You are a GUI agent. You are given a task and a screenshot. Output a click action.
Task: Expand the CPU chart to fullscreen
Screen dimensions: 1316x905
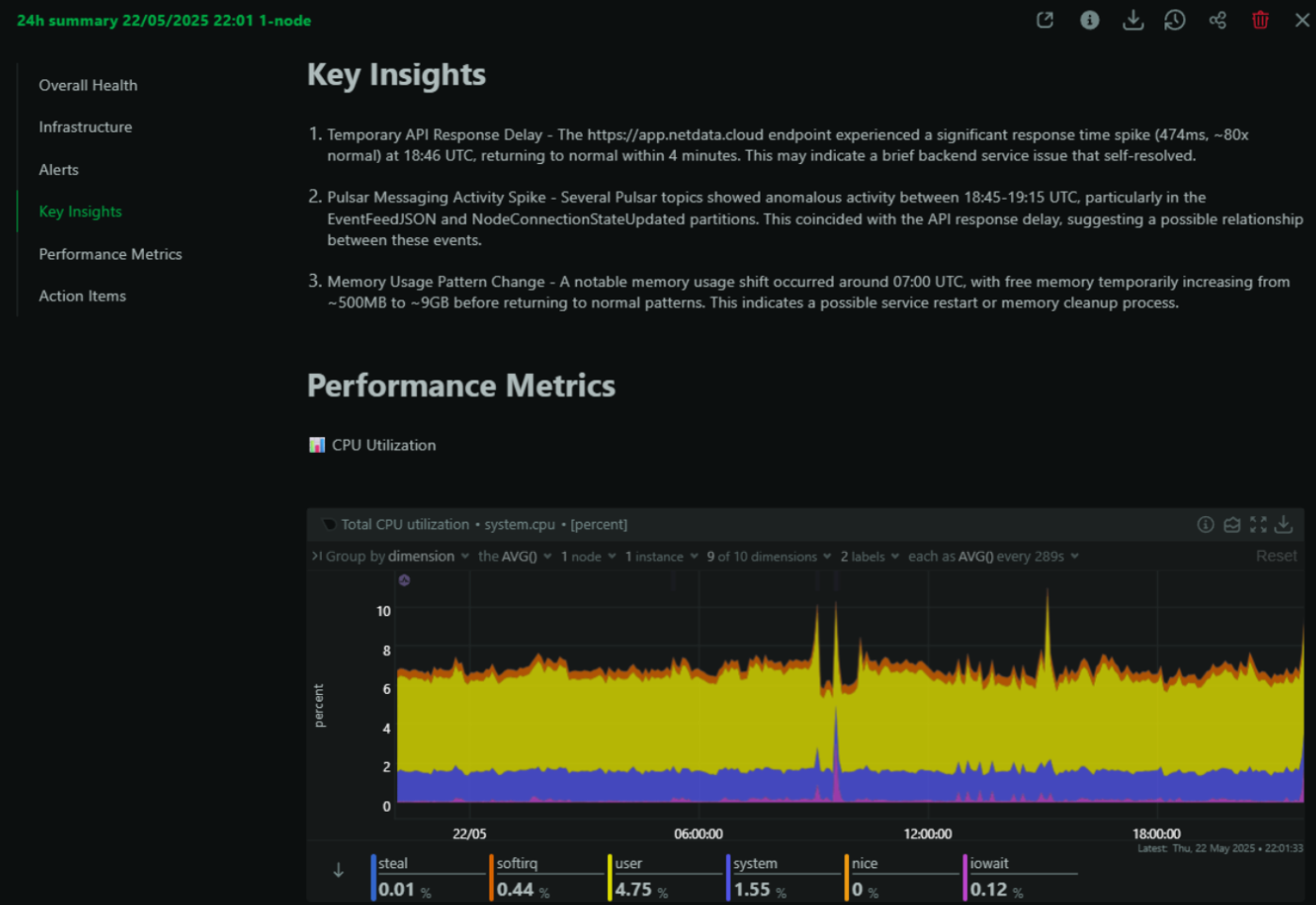coord(1259,525)
